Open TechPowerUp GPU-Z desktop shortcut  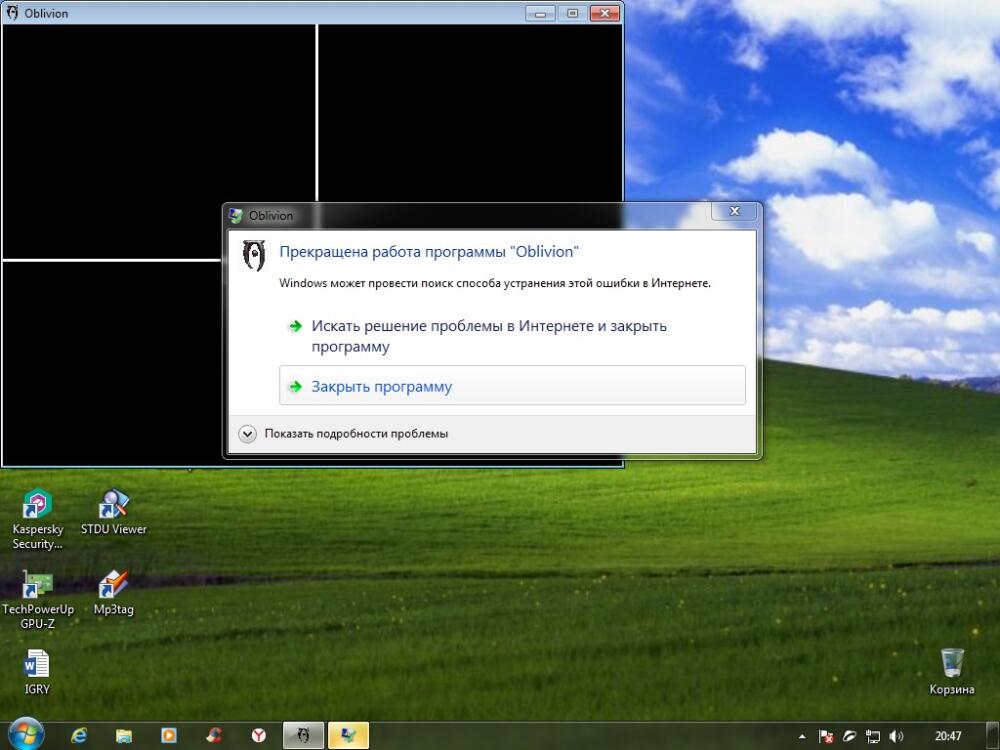point(38,599)
